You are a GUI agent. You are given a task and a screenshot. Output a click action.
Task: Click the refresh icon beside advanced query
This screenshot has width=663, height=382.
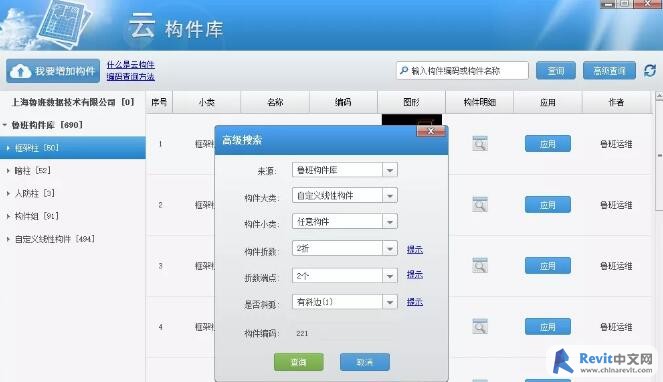(x=650, y=71)
